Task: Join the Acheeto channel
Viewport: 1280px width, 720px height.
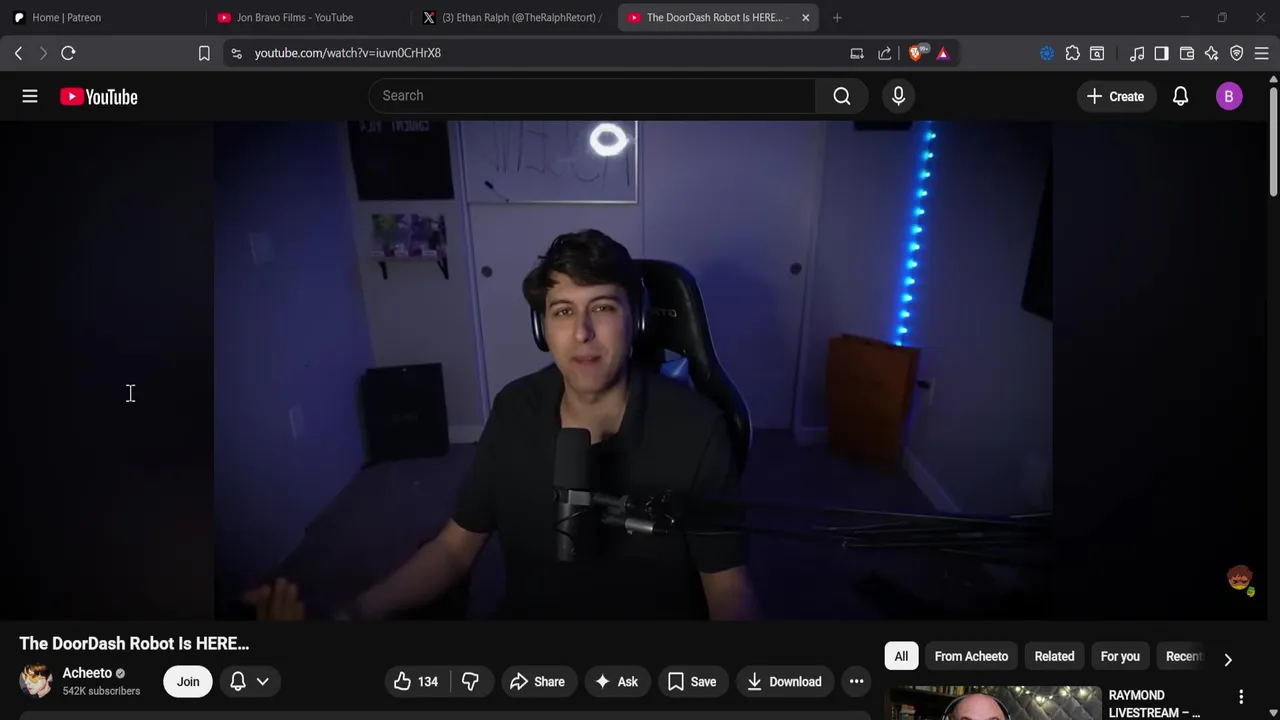Action: [x=188, y=682]
